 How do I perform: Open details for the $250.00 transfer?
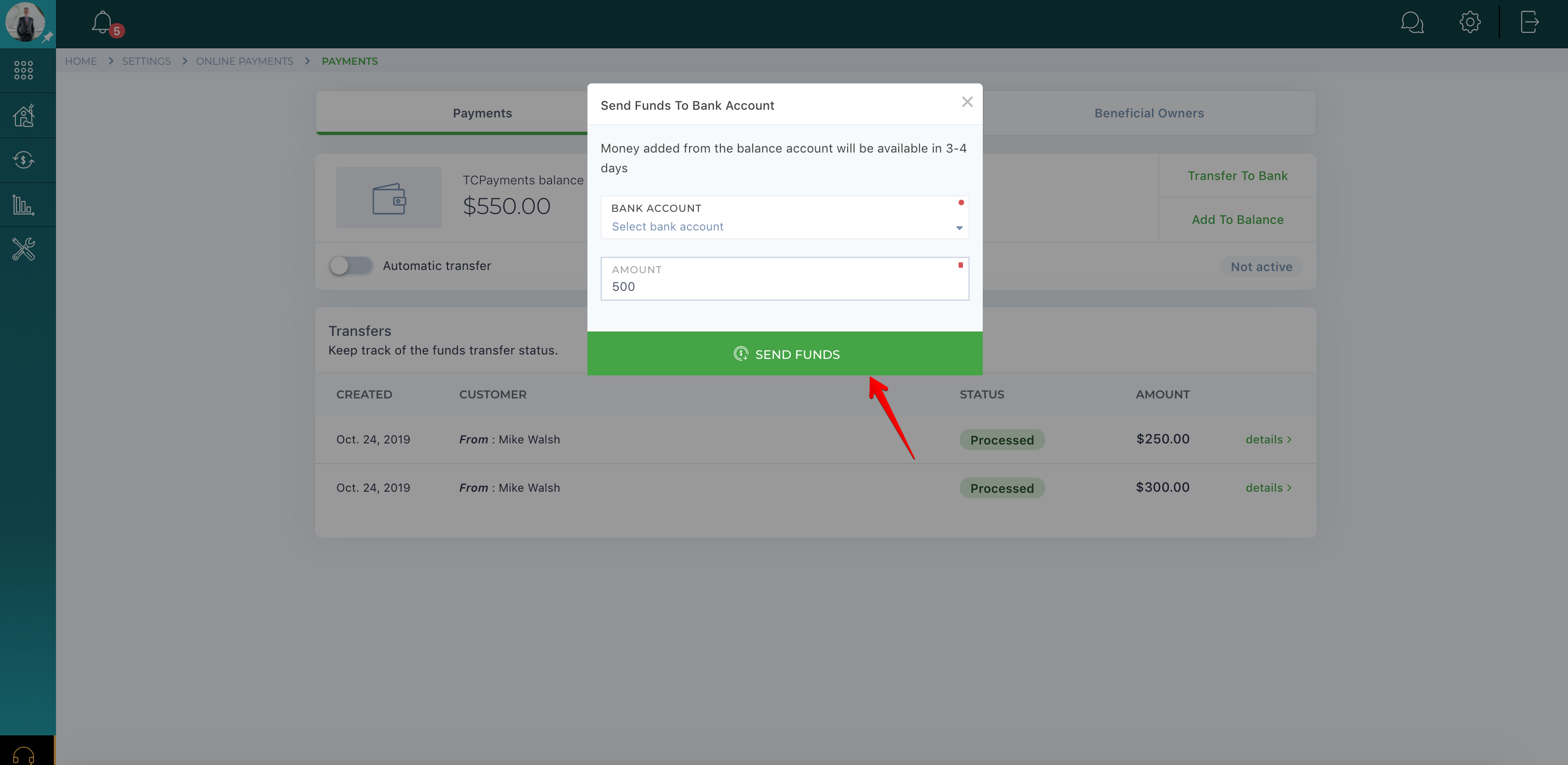pyautogui.click(x=1268, y=440)
